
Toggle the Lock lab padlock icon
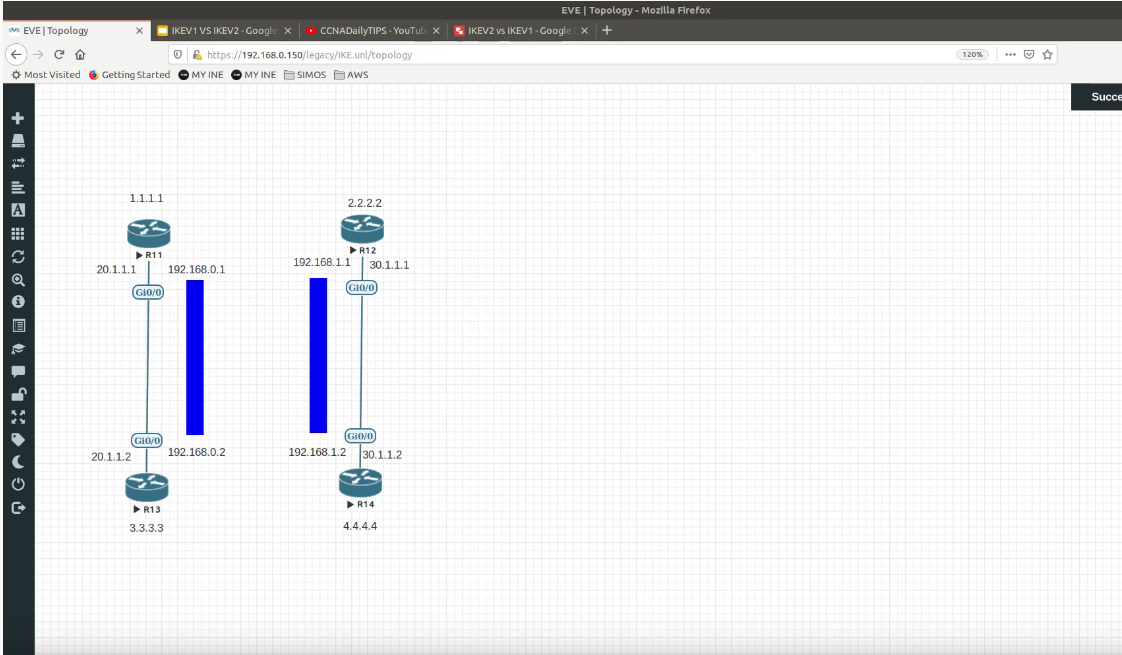(x=18, y=394)
